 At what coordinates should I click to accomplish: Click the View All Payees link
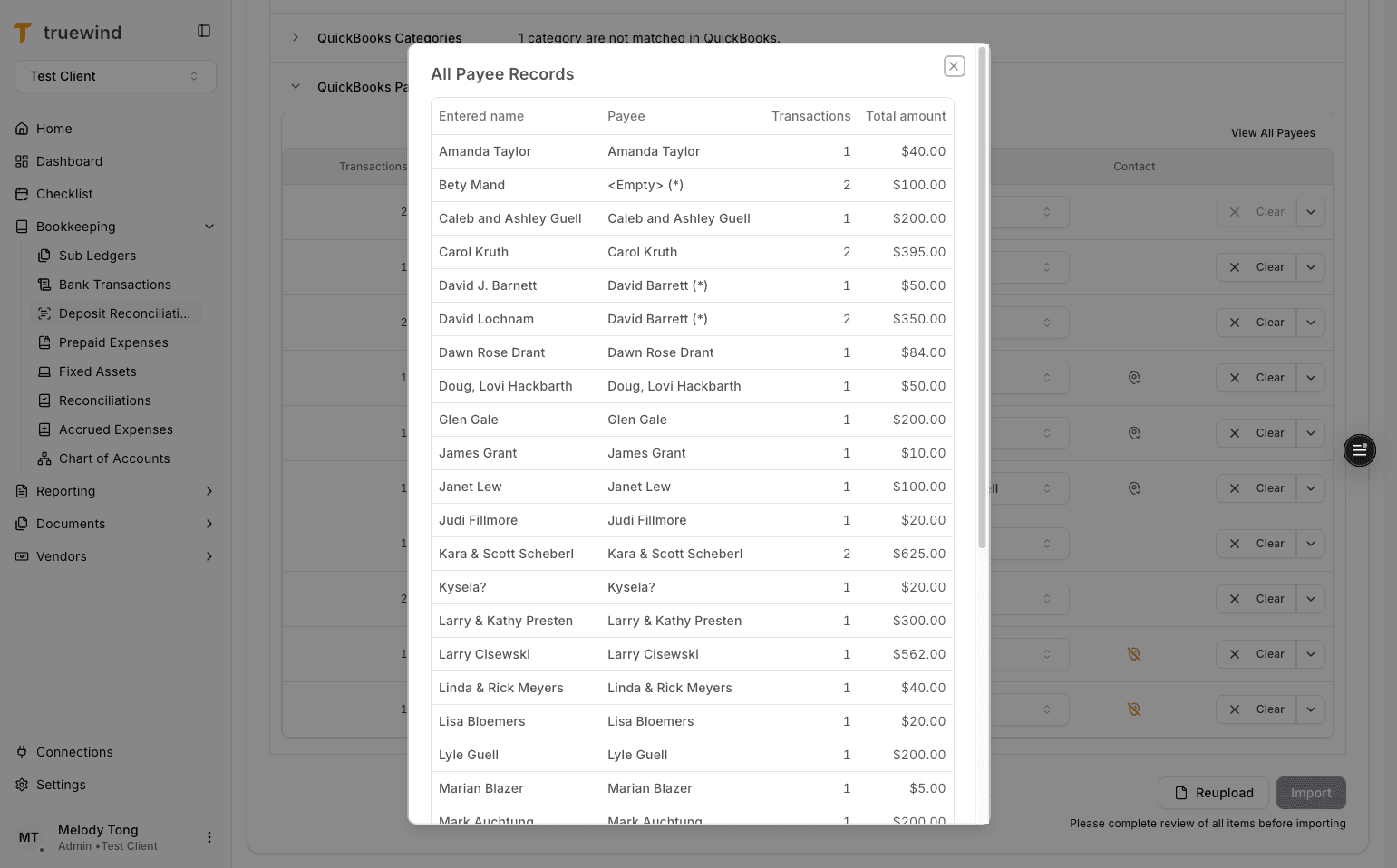tap(1273, 132)
